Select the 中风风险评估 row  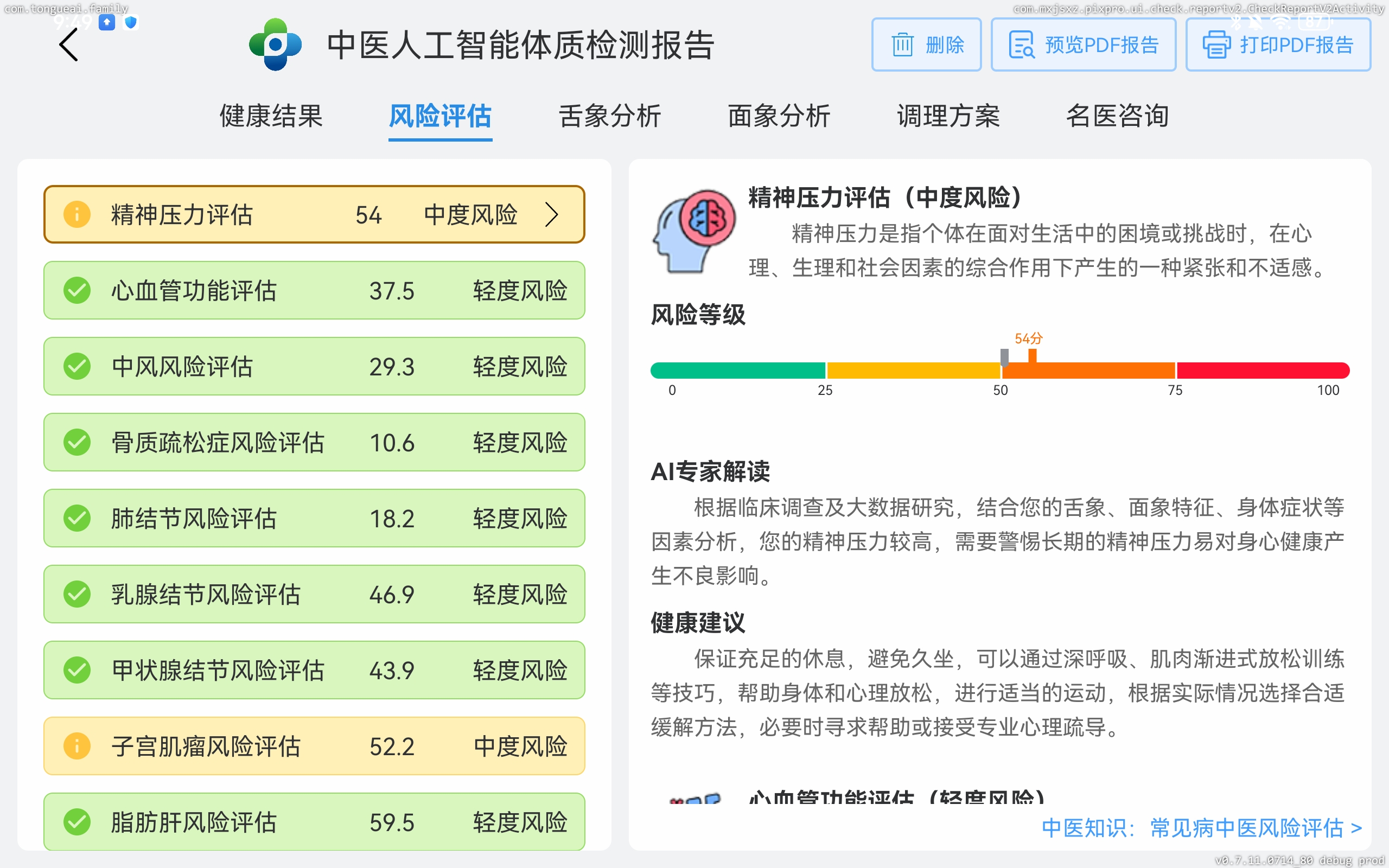pos(314,366)
